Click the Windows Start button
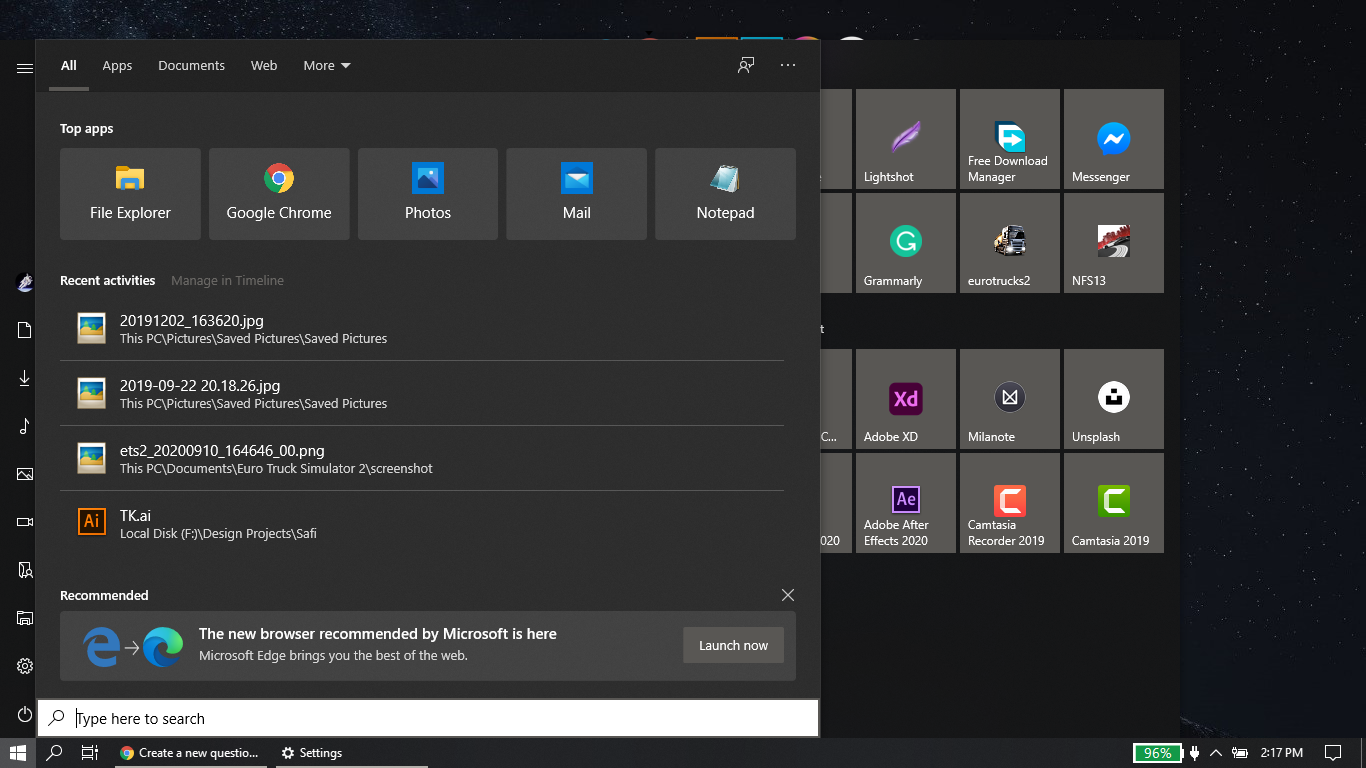The height and width of the screenshot is (768, 1366). [18, 753]
